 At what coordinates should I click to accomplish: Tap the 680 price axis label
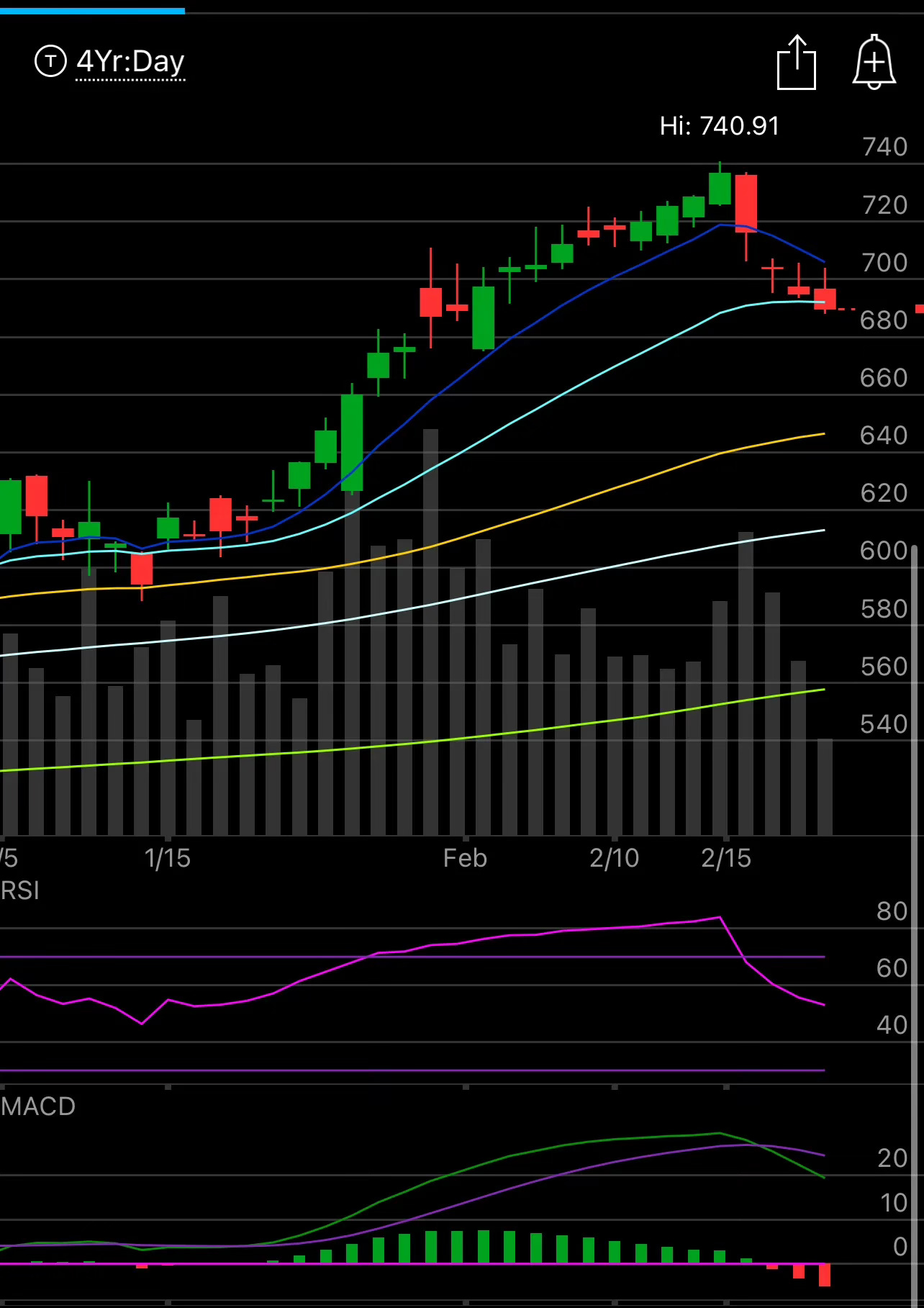884,320
